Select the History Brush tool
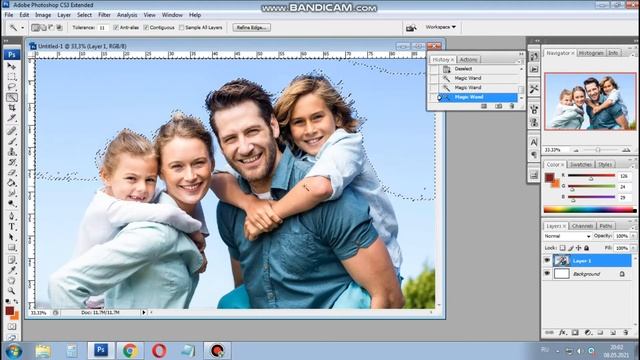Image resolution: width=640 pixels, height=360 pixels. click(x=12, y=162)
